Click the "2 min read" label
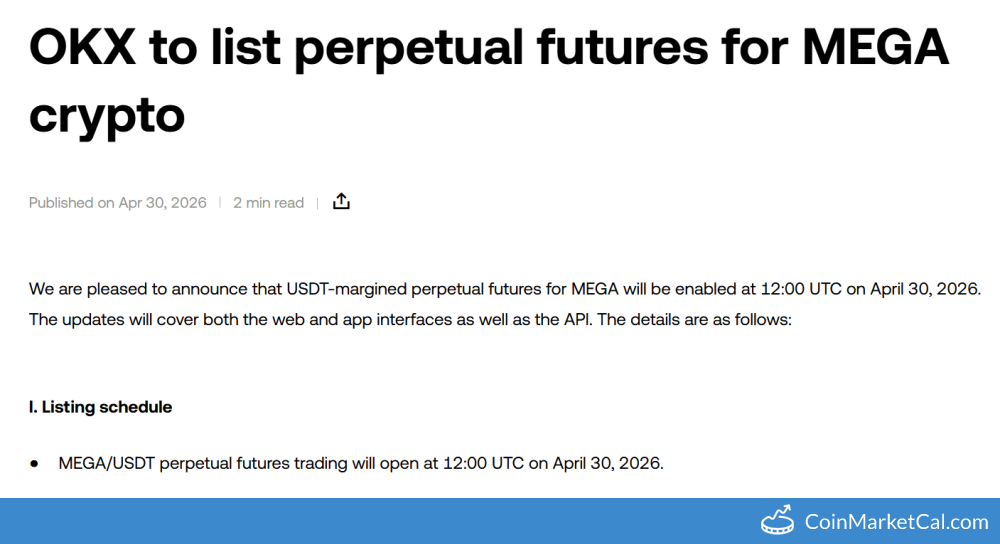Image resolution: width=1000 pixels, height=544 pixels. click(268, 203)
